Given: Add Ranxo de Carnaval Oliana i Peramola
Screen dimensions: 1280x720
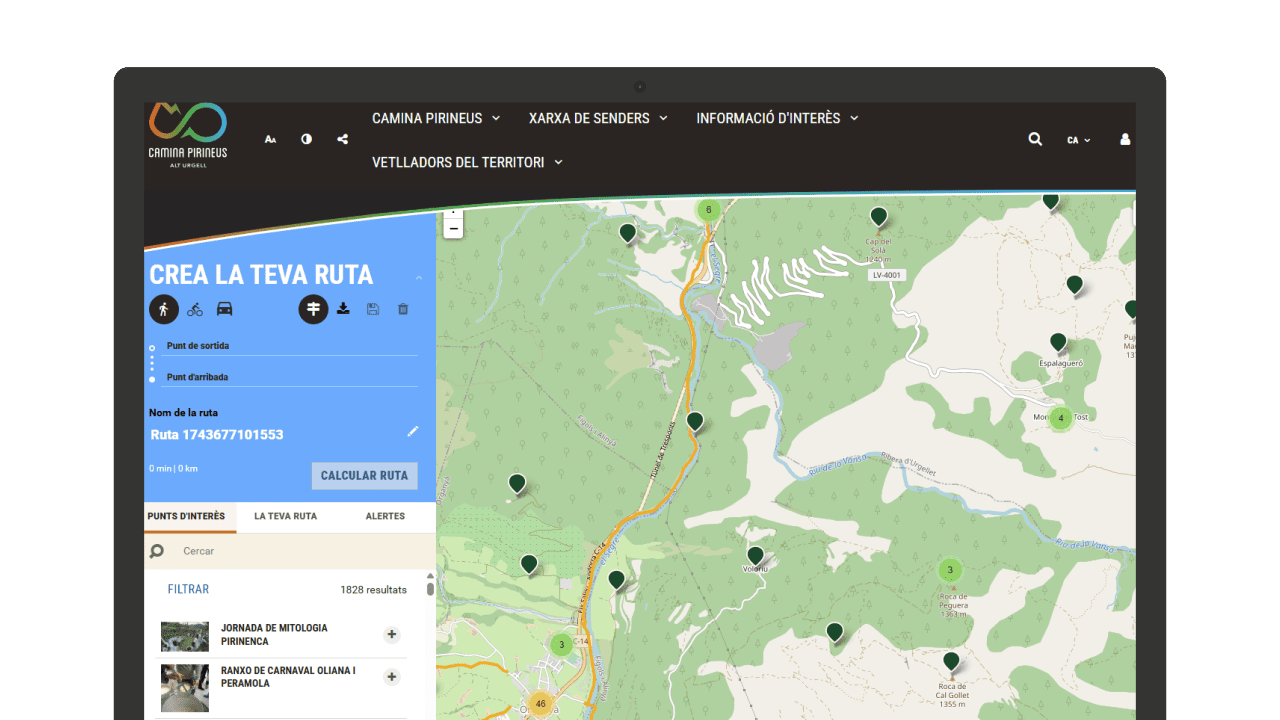Looking at the screenshot, I should pos(392,677).
